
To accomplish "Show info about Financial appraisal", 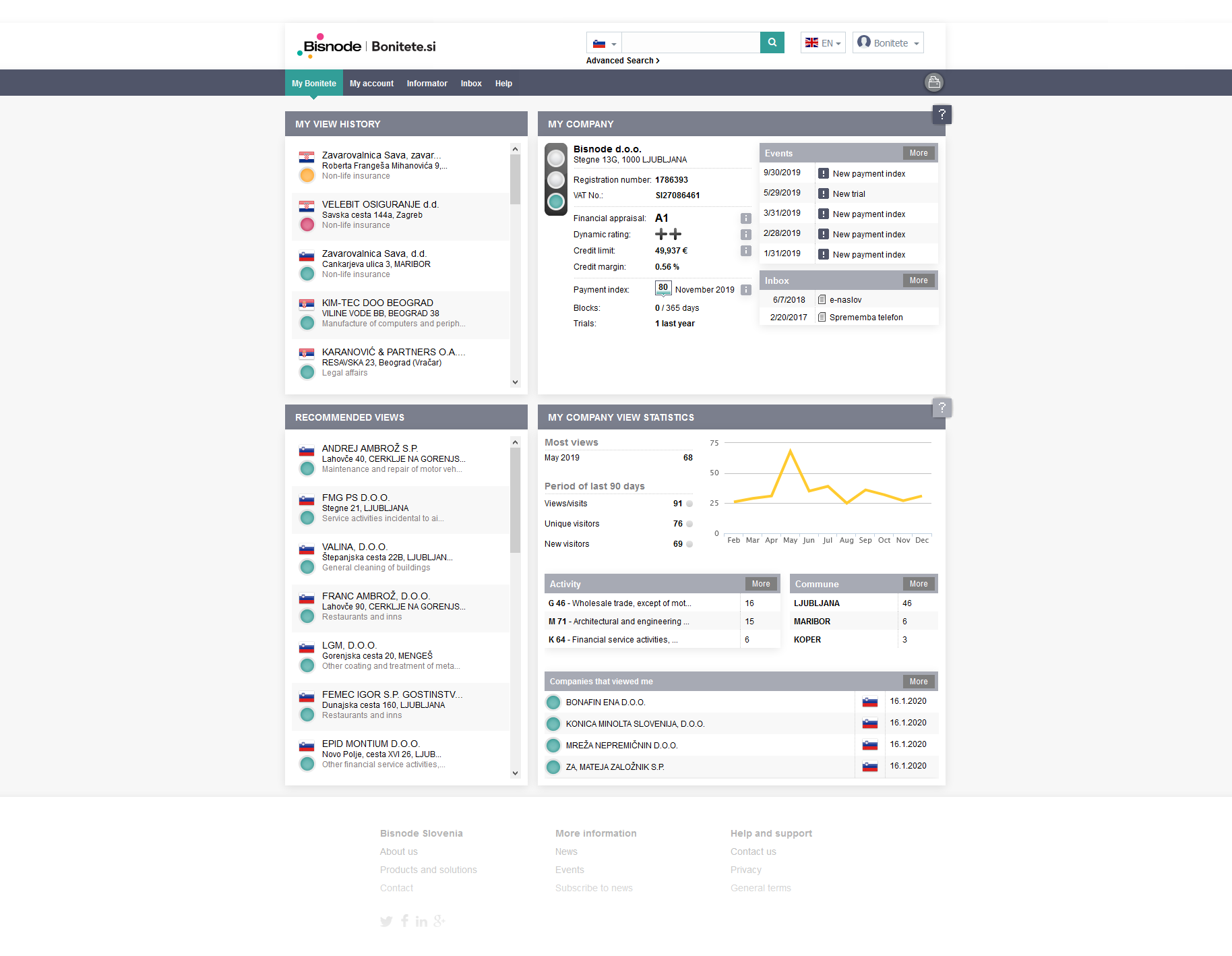I will (x=745, y=218).
